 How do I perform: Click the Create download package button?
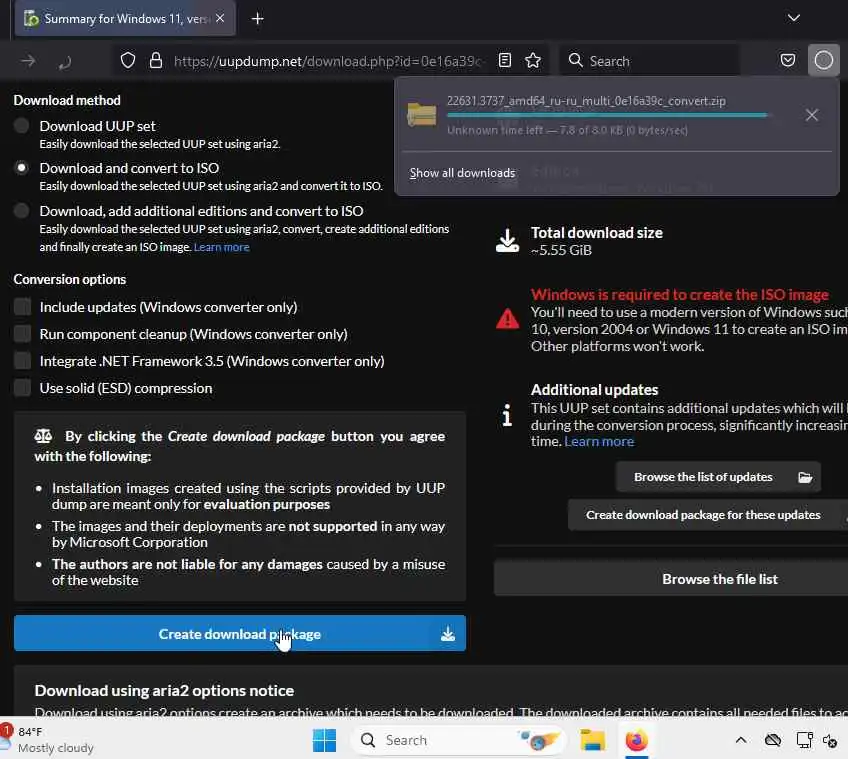click(x=240, y=633)
